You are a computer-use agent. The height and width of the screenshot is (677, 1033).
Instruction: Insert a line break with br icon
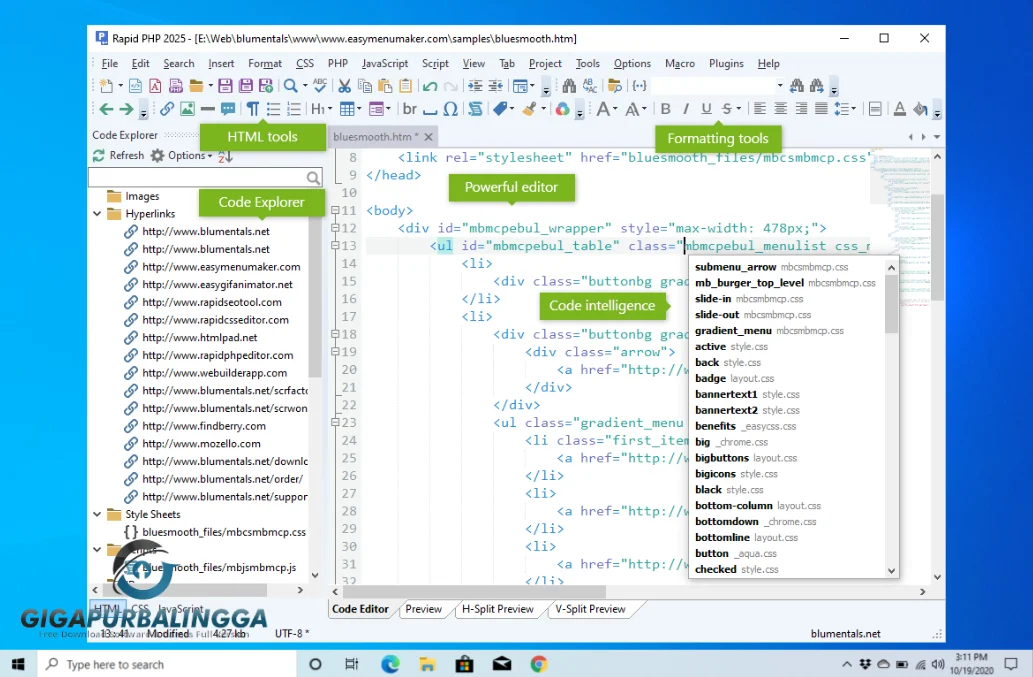410,109
